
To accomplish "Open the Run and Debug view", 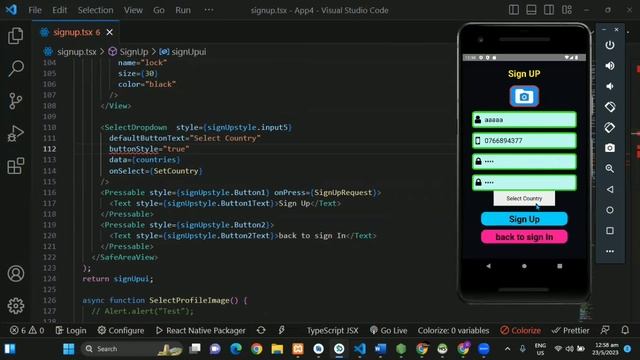I will [x=16, y=133].
